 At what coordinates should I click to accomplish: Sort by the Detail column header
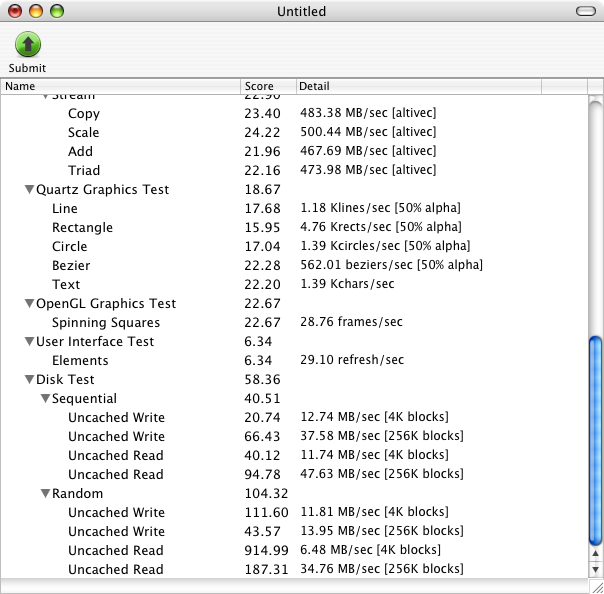click(419, 86)
